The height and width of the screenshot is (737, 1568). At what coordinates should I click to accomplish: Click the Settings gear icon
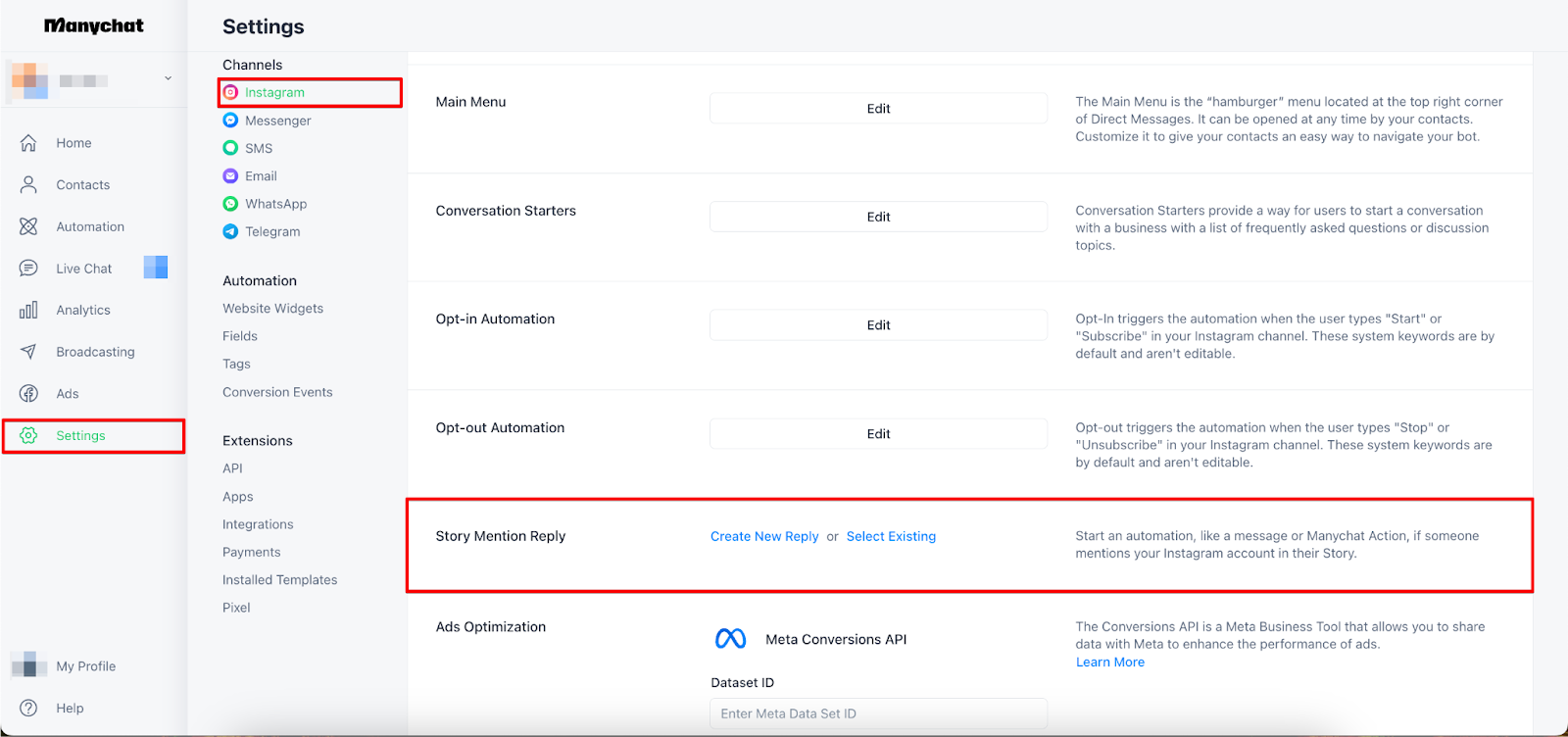point(28,435)
